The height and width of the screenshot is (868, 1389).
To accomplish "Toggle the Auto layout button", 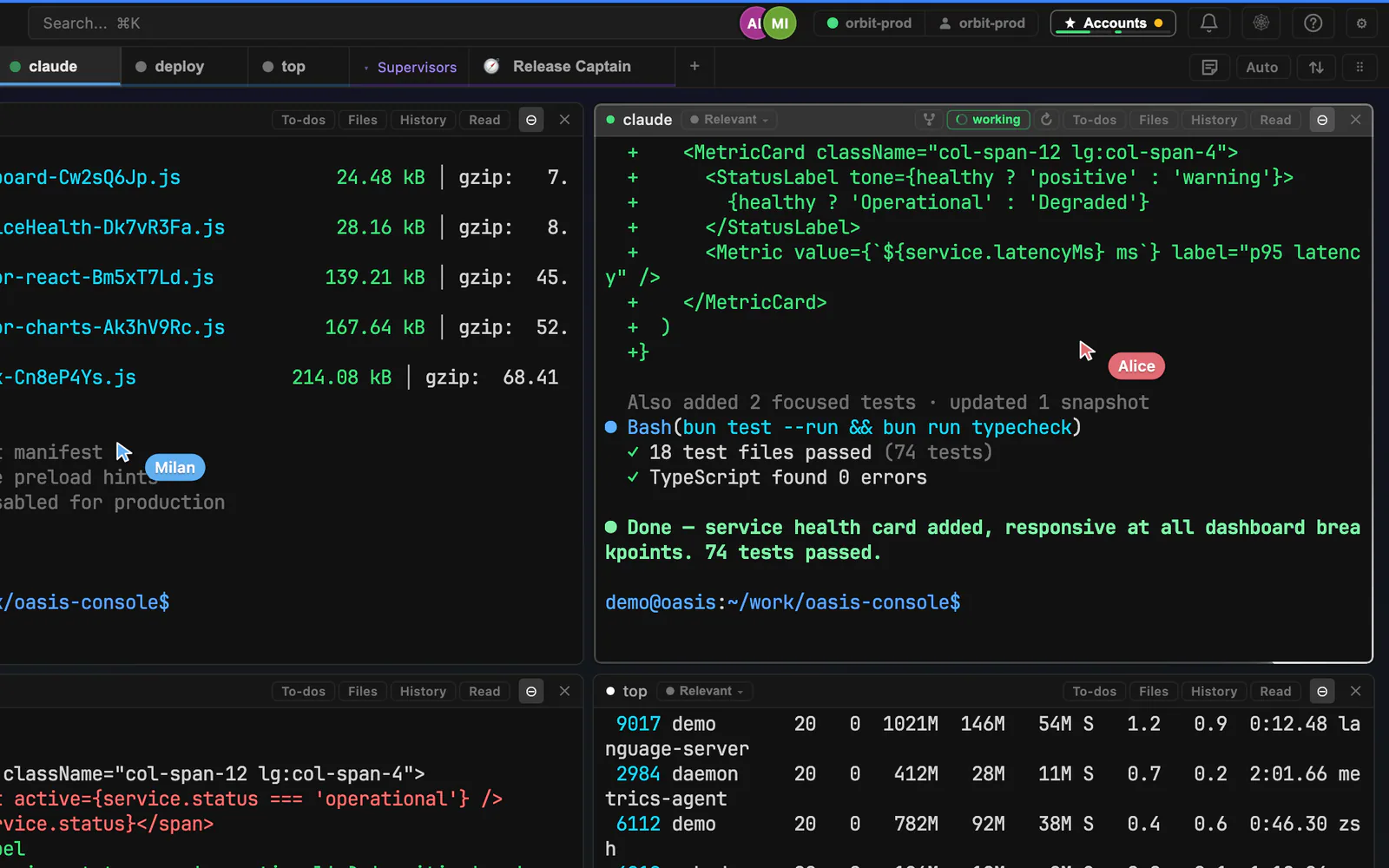I will pos(1261,67).
